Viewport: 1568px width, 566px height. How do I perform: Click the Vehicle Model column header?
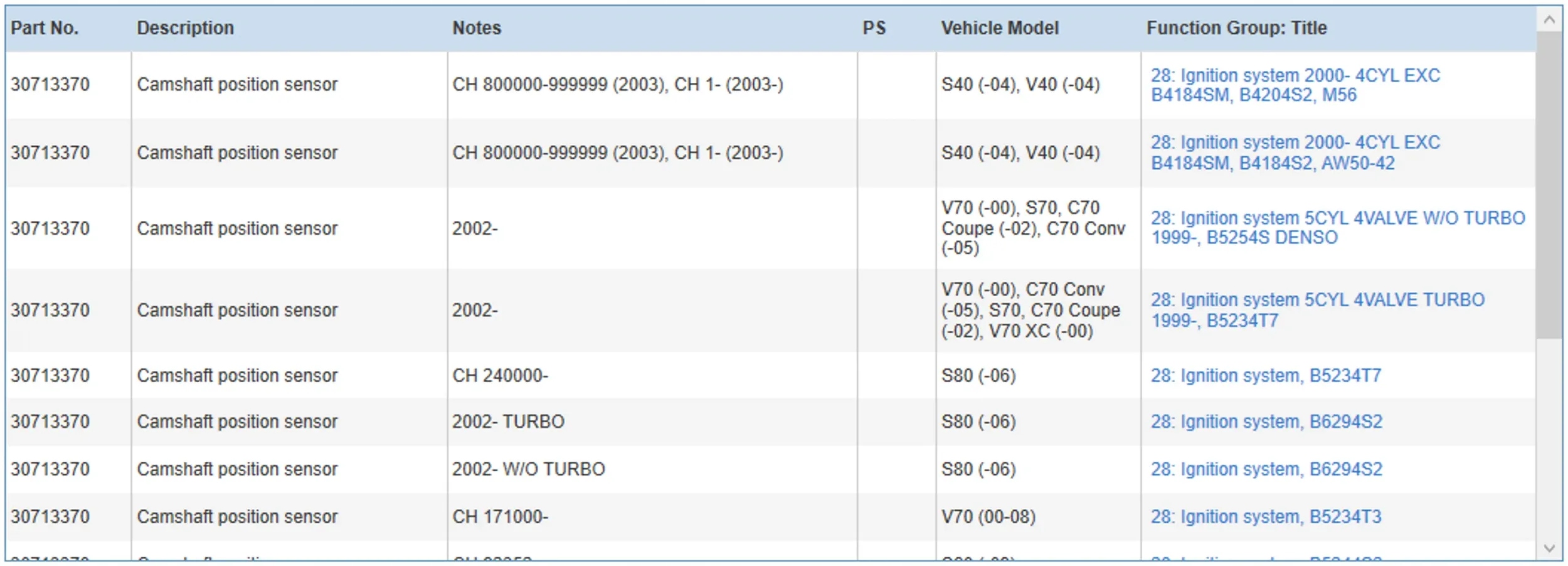pyautogui.click(x=999, y=28)
